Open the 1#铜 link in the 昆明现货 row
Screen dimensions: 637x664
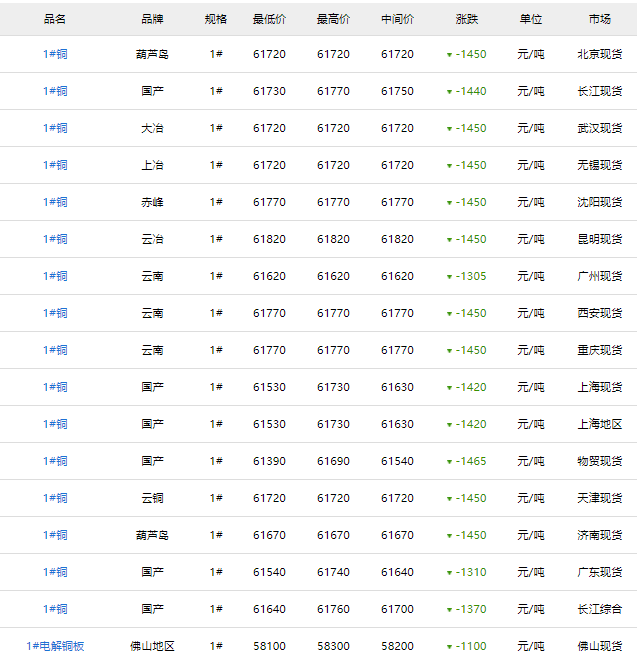pyautogui.click(x=55, y=239)
